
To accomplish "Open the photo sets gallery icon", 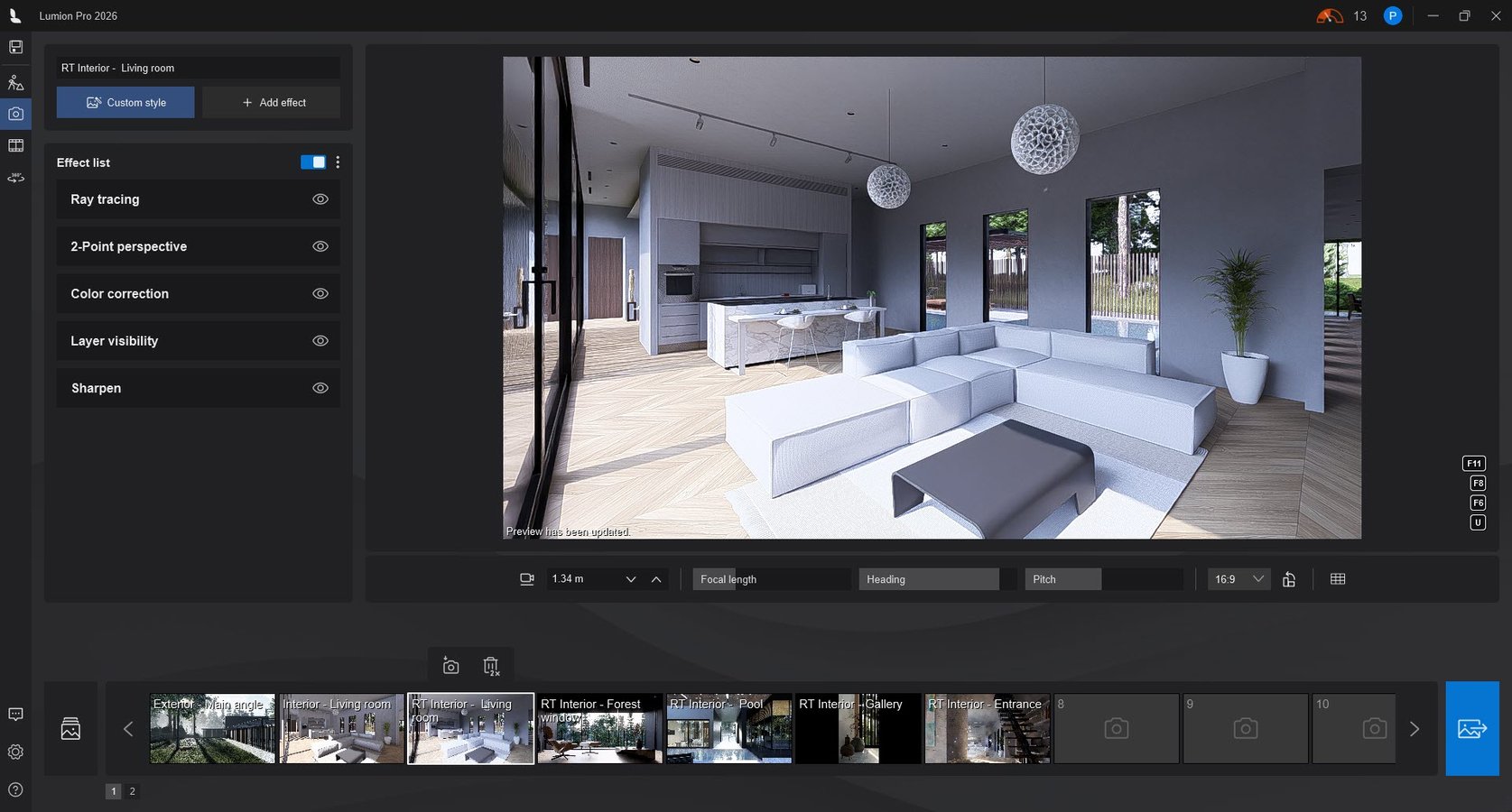I will pyautogui.click(x=70, y=728).
